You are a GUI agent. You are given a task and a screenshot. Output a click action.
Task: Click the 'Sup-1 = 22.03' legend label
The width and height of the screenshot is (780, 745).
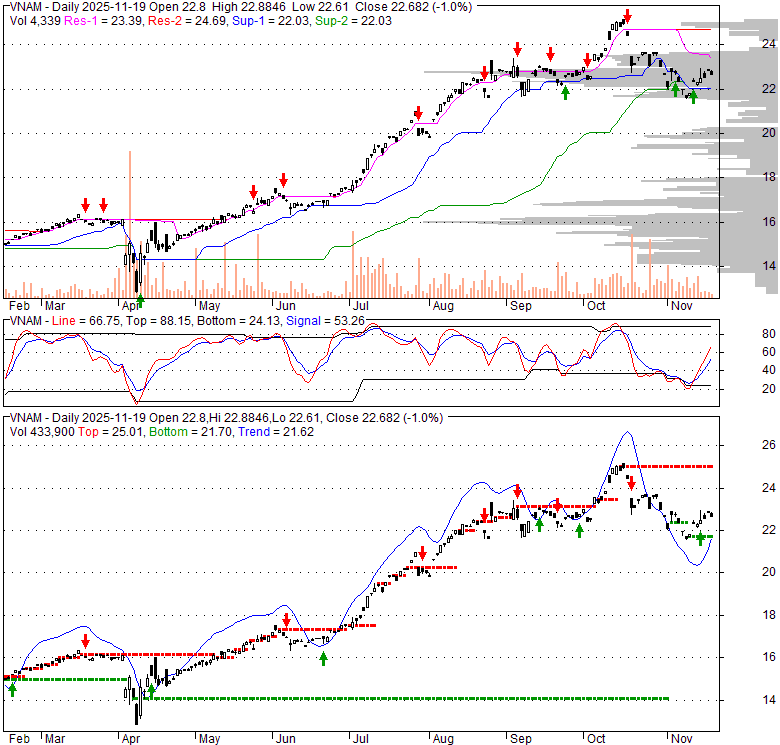(271, 21)
